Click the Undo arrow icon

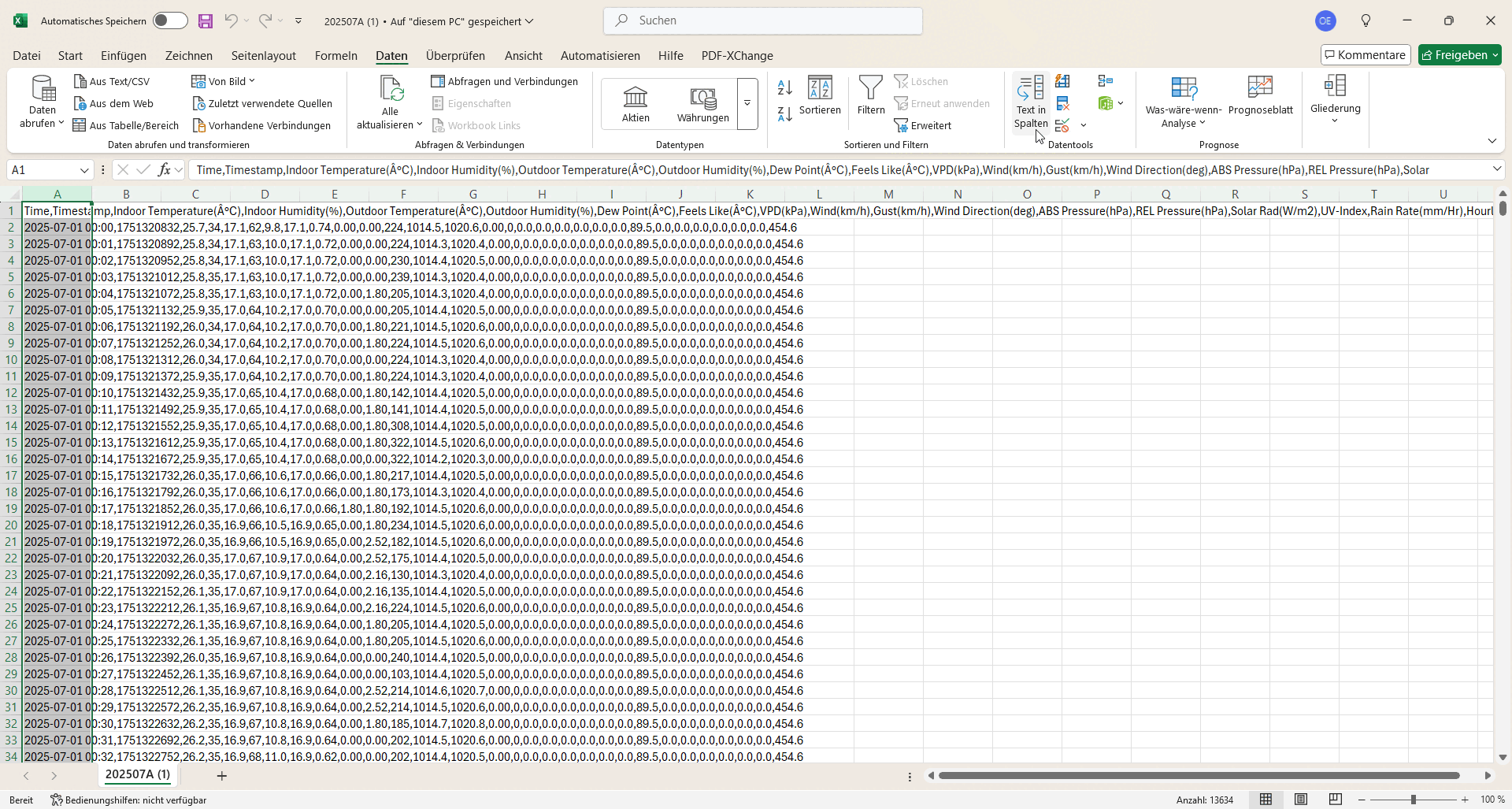pyautogui.click(x=231, y=21)
